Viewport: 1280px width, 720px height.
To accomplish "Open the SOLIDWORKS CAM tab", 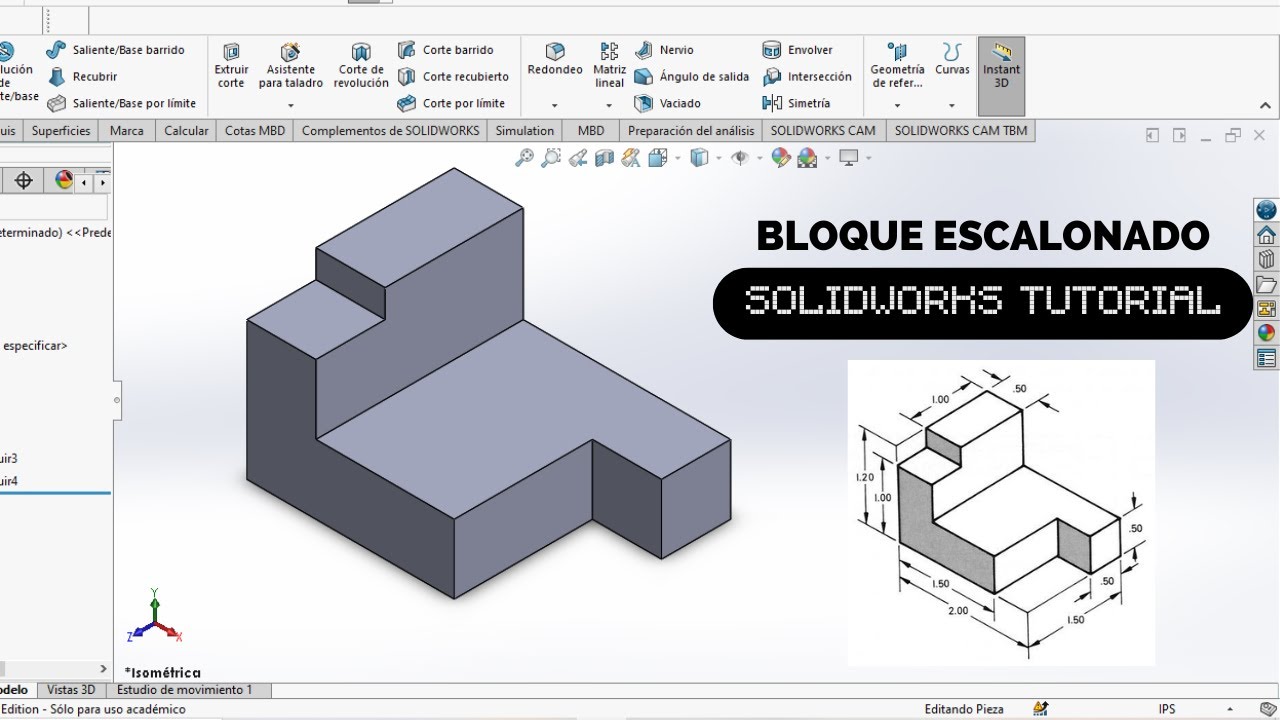I will point(823,130).
